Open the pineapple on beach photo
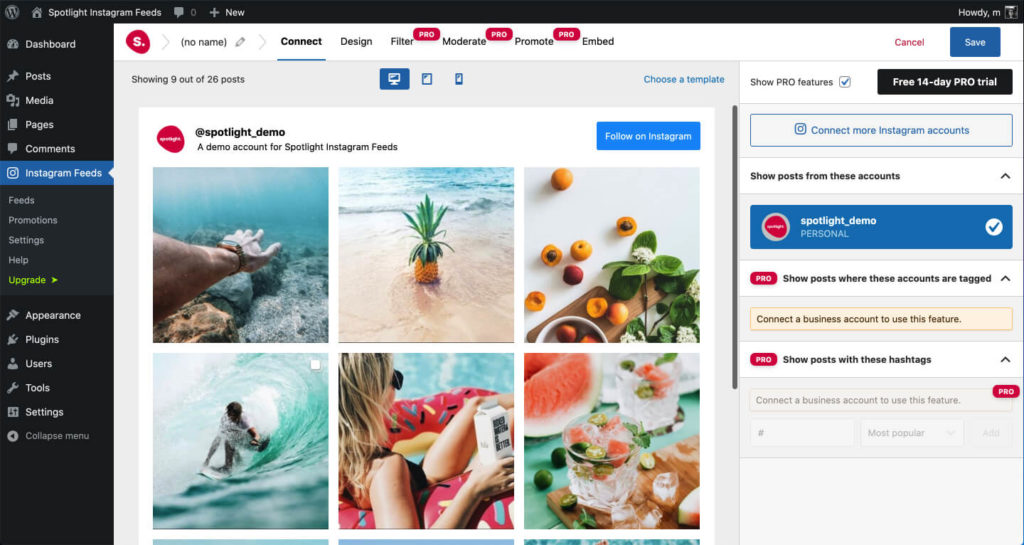Viewport: 1024px width, 545px height. coord(426,255)
